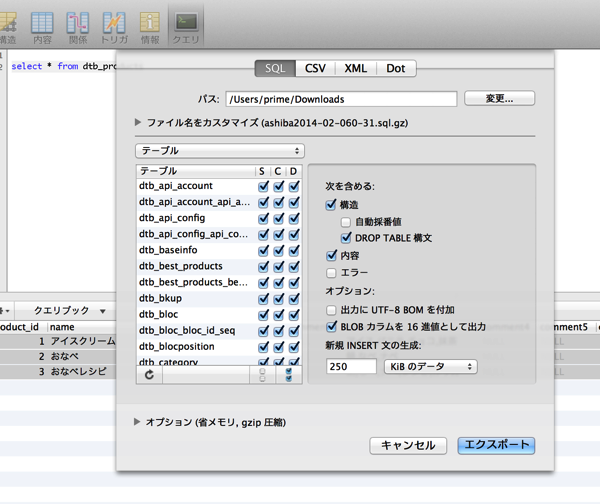Enable the 自動採番値 checkbox
600x504 pixels.
[346, 221]
